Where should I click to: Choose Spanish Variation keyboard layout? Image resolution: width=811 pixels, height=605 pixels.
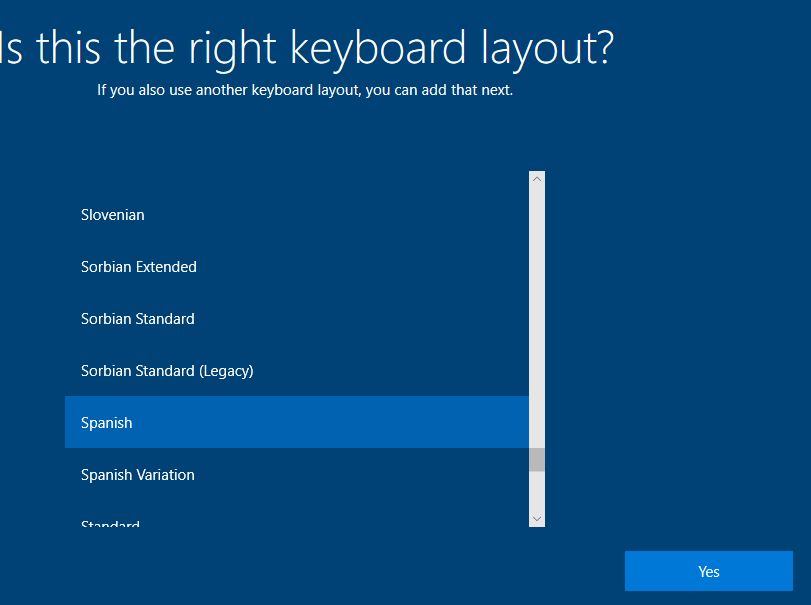pos(138,475)
